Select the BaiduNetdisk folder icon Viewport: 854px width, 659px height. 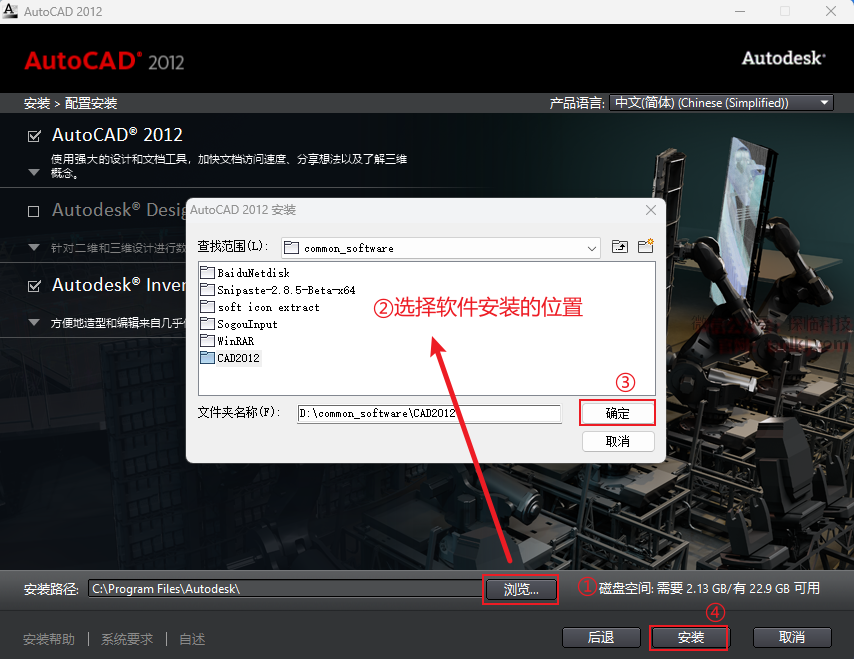(x=207, y=272)
